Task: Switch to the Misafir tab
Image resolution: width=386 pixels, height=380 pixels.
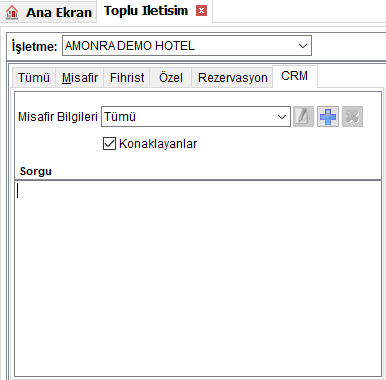Action: click(x=80, y=78)
